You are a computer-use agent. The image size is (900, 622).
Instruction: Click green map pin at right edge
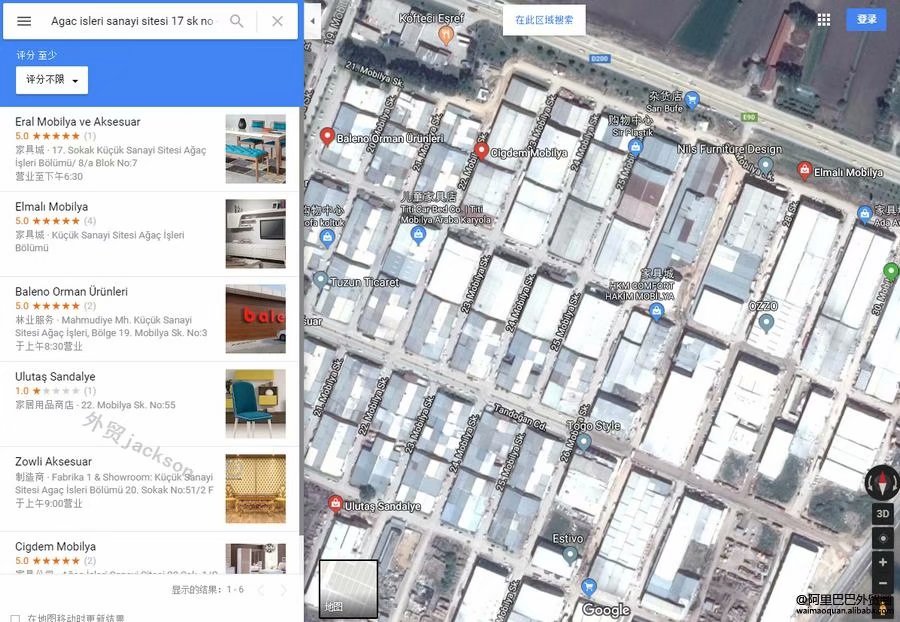point(891,271)
